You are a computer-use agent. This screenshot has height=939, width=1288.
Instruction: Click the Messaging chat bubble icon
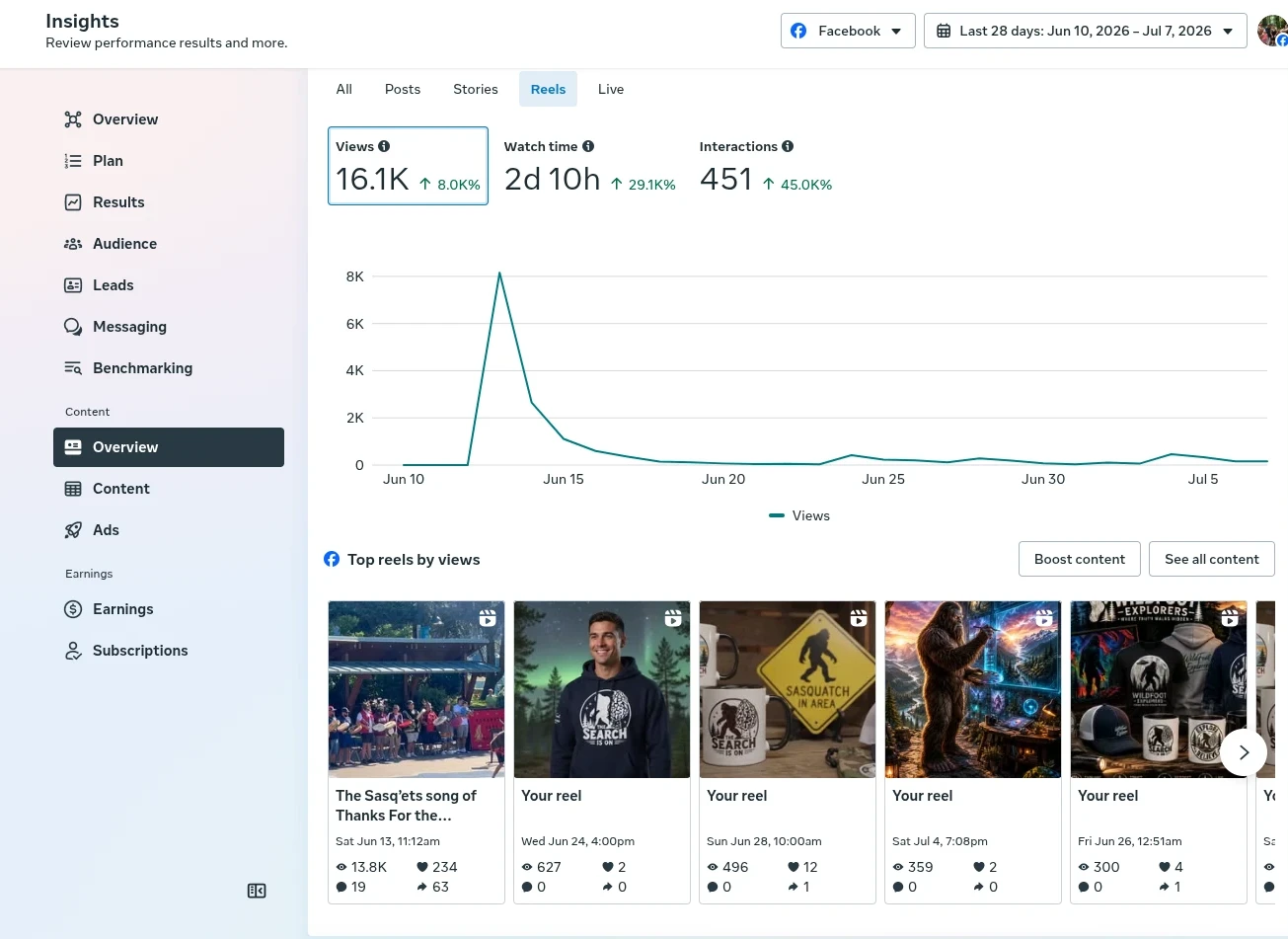point(73,327)
